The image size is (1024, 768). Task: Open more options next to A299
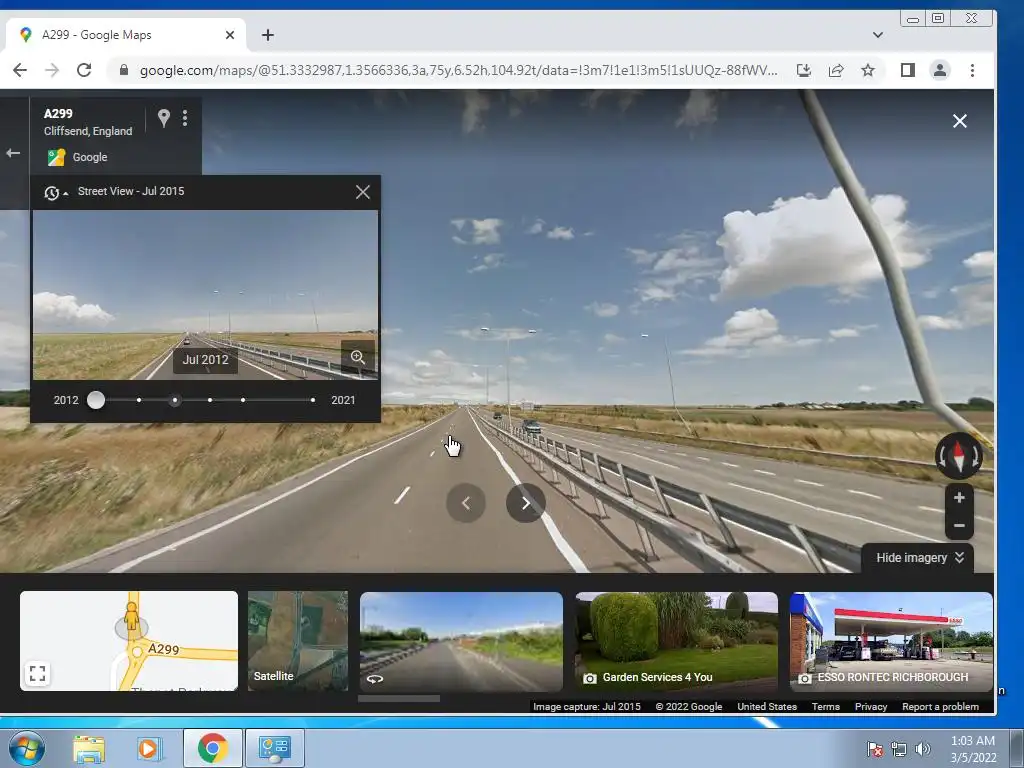coord(185,118)
